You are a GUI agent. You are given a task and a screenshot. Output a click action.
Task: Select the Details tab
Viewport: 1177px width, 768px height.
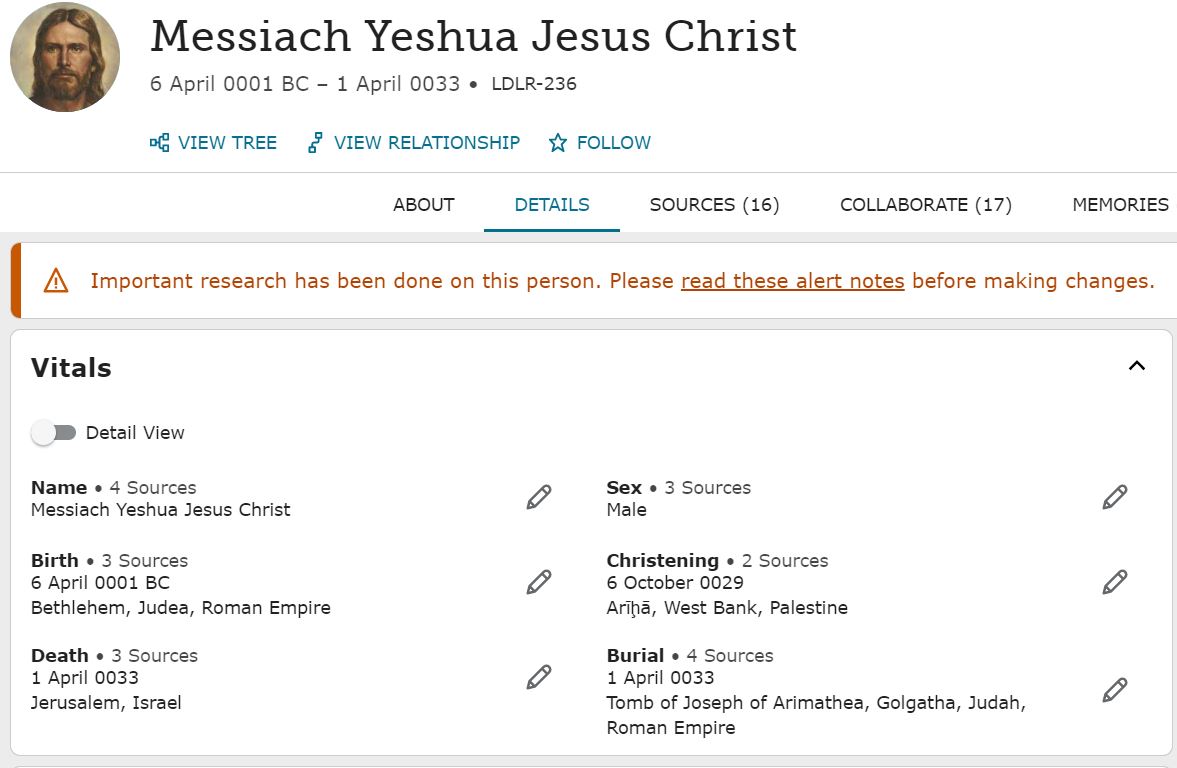point(552,205)
